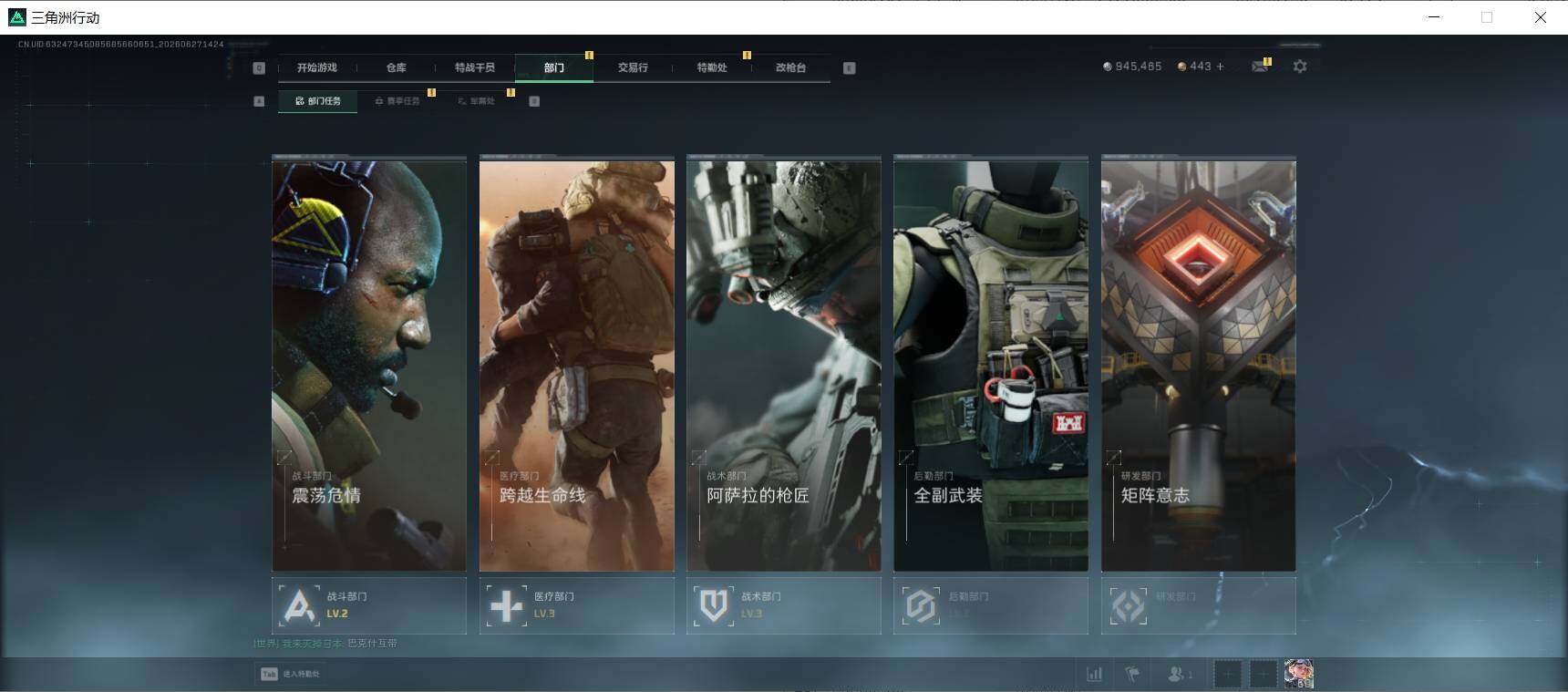This screenshot has height=692, width=1568.
Task: Open the mail envelope icon
Action: point(1260,67)
